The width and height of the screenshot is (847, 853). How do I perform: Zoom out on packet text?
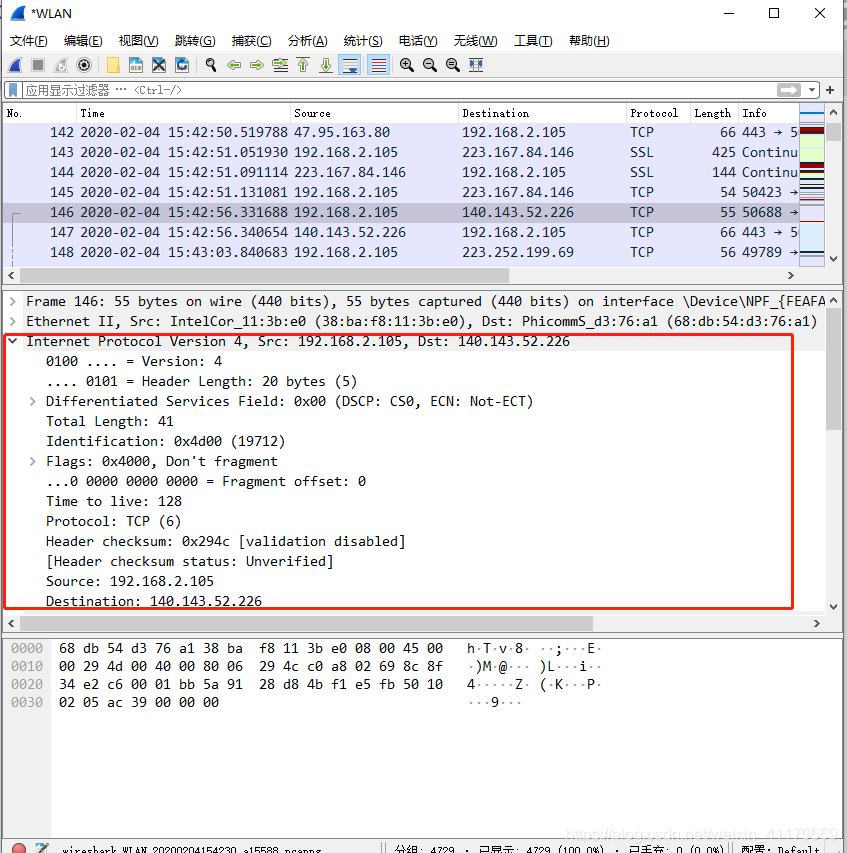(x=430, y=65)
